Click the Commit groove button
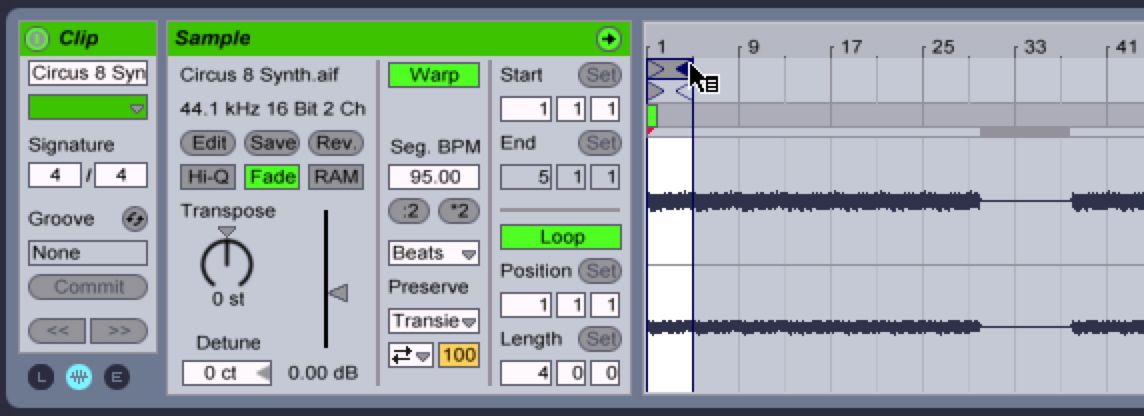The width and height of the screenshot is (1144, 416). point(88,287)
